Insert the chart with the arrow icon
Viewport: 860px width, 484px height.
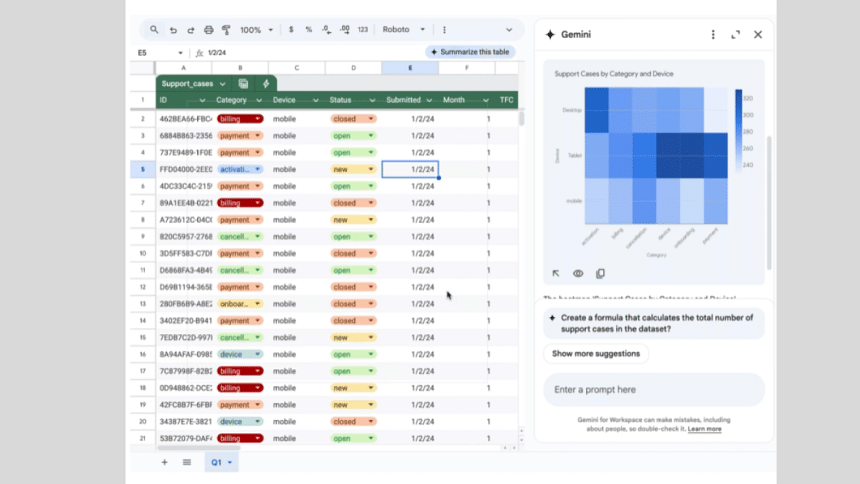point(556,273)
